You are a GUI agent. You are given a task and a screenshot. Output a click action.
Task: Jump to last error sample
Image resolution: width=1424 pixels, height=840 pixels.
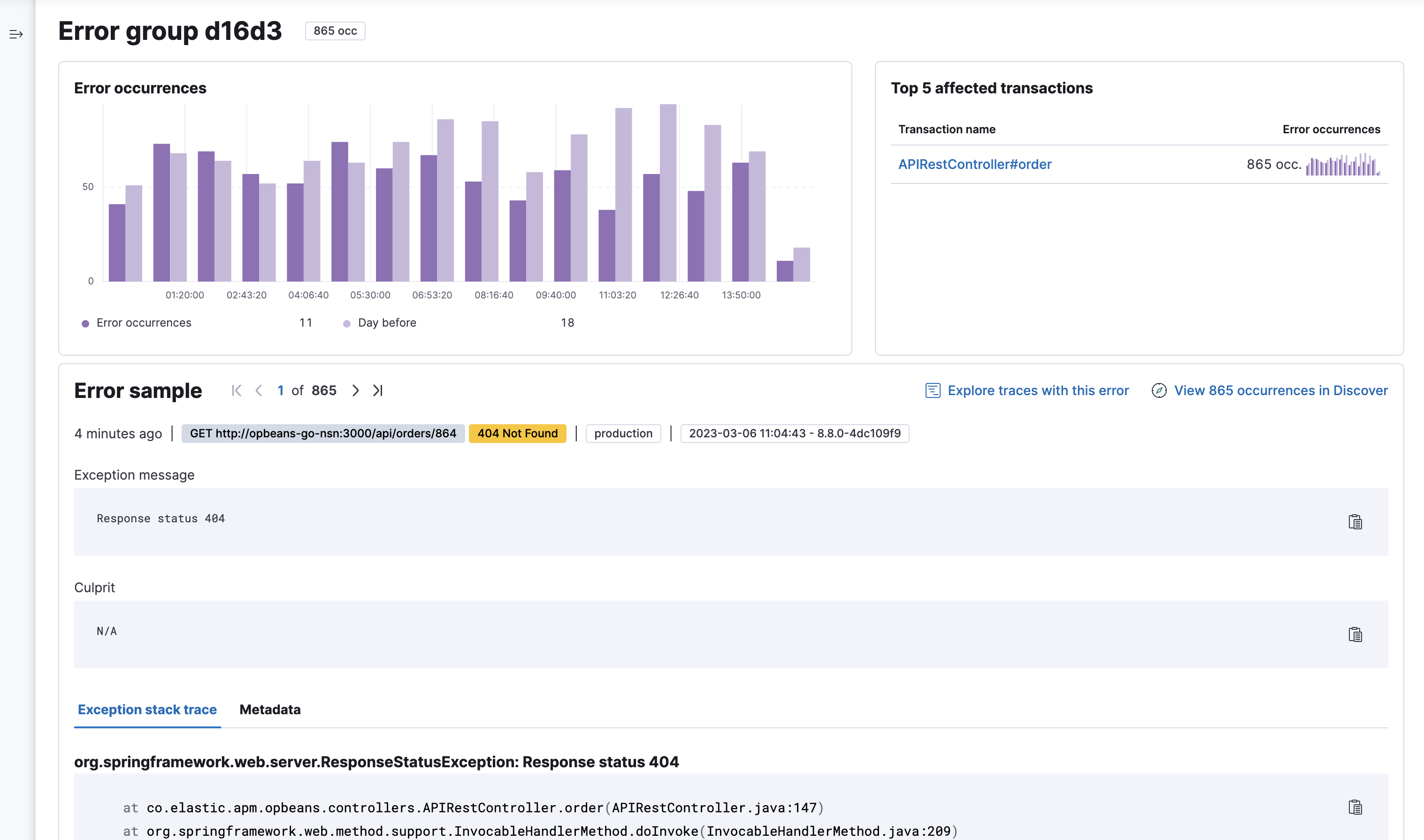tap(378, 390)
